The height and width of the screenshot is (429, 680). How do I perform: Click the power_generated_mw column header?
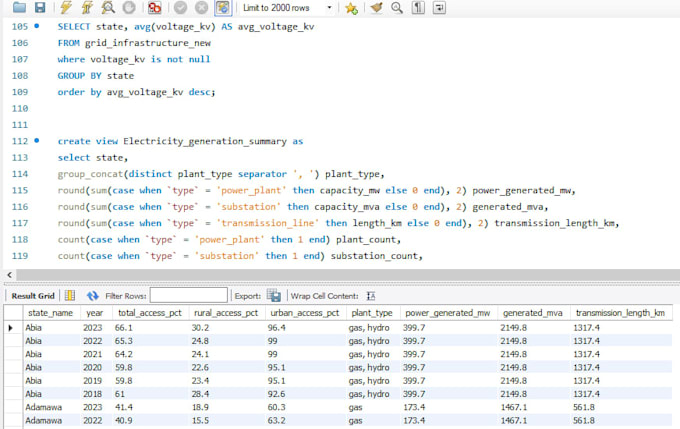(448, 313)
